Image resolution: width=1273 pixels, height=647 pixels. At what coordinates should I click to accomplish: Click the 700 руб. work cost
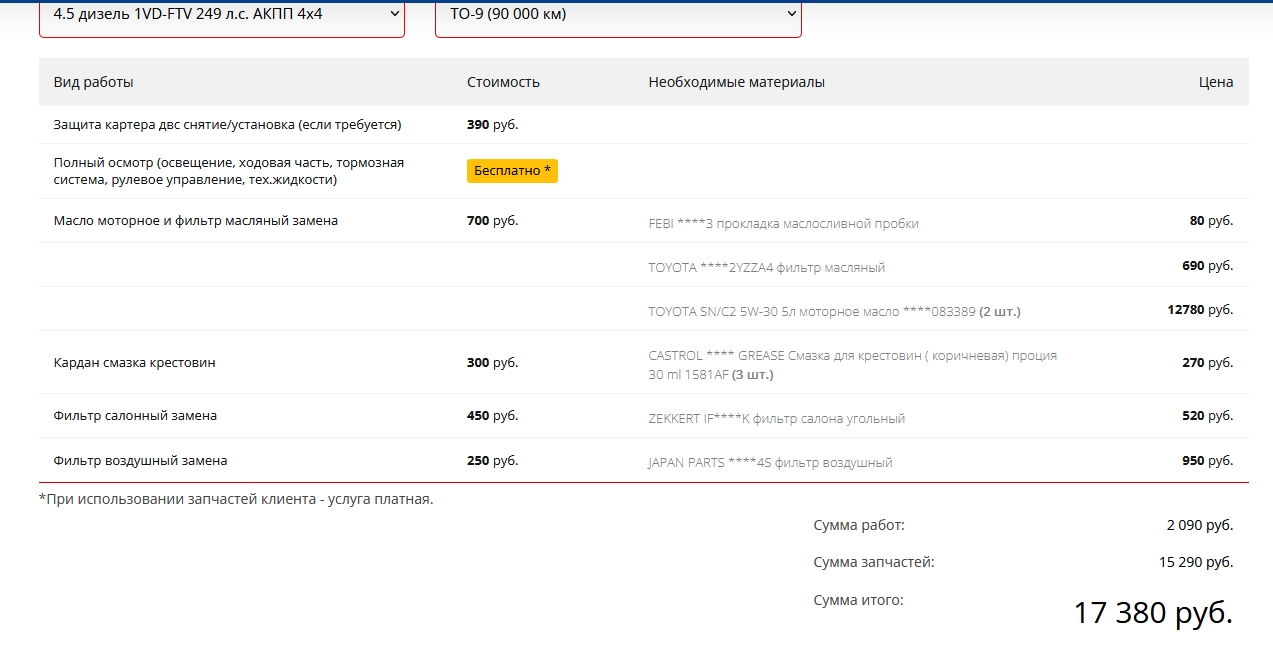493,221
